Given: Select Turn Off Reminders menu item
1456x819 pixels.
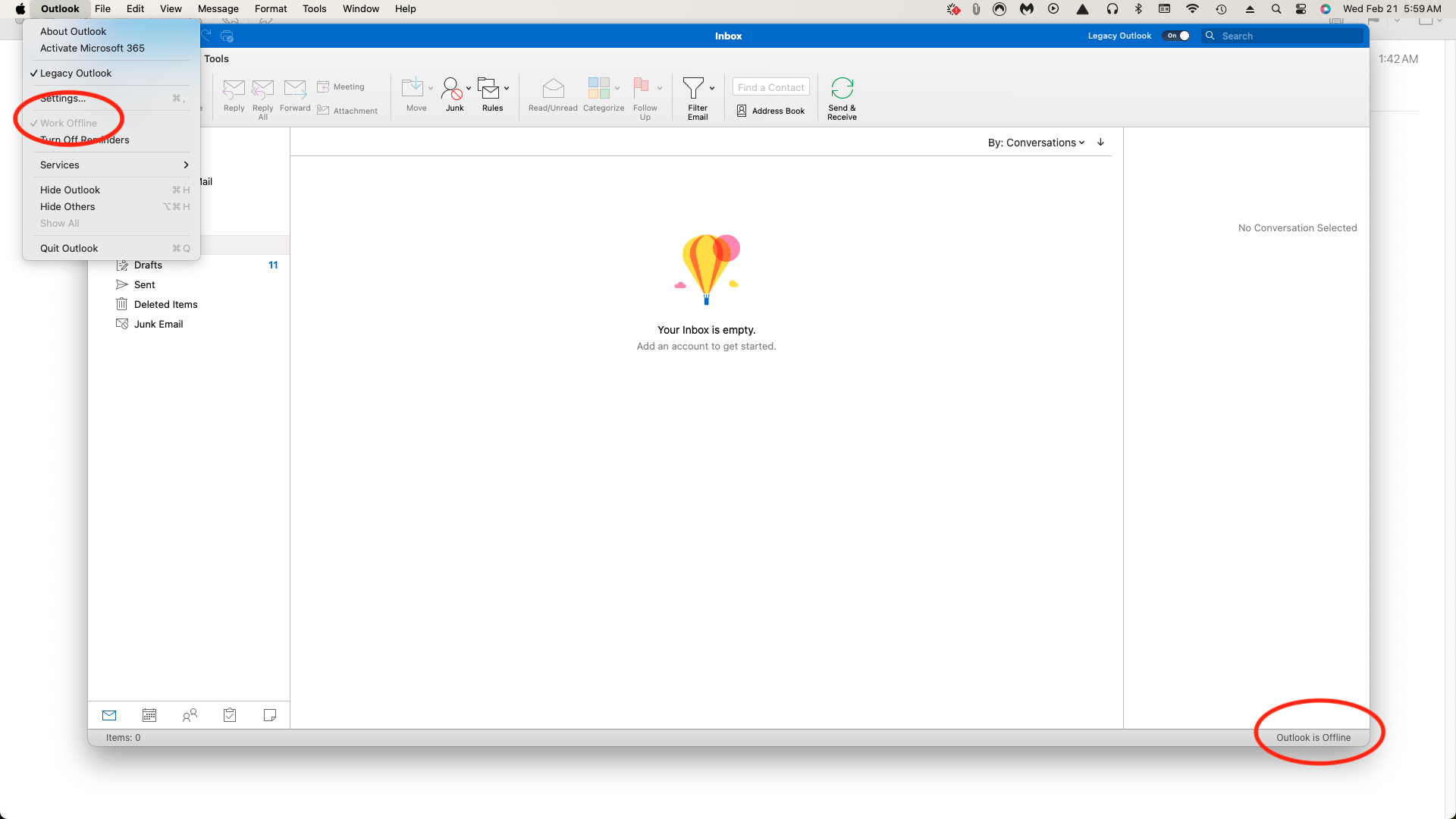Looking at the screenshot, I should click(x=111, y=140).
